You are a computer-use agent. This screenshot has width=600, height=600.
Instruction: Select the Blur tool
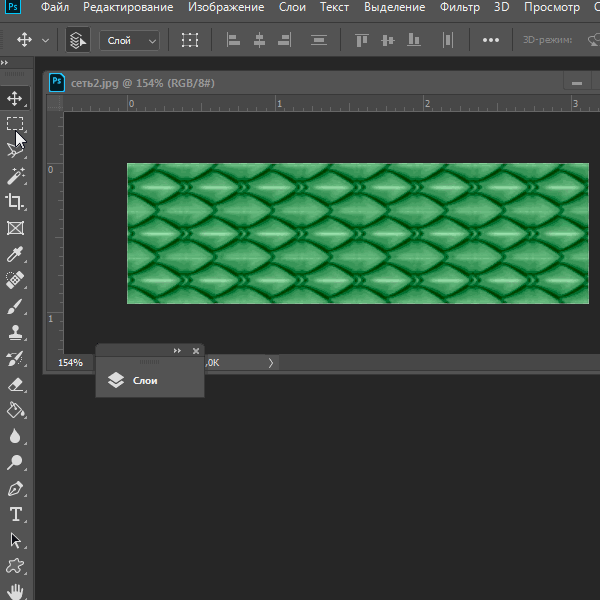15,436
